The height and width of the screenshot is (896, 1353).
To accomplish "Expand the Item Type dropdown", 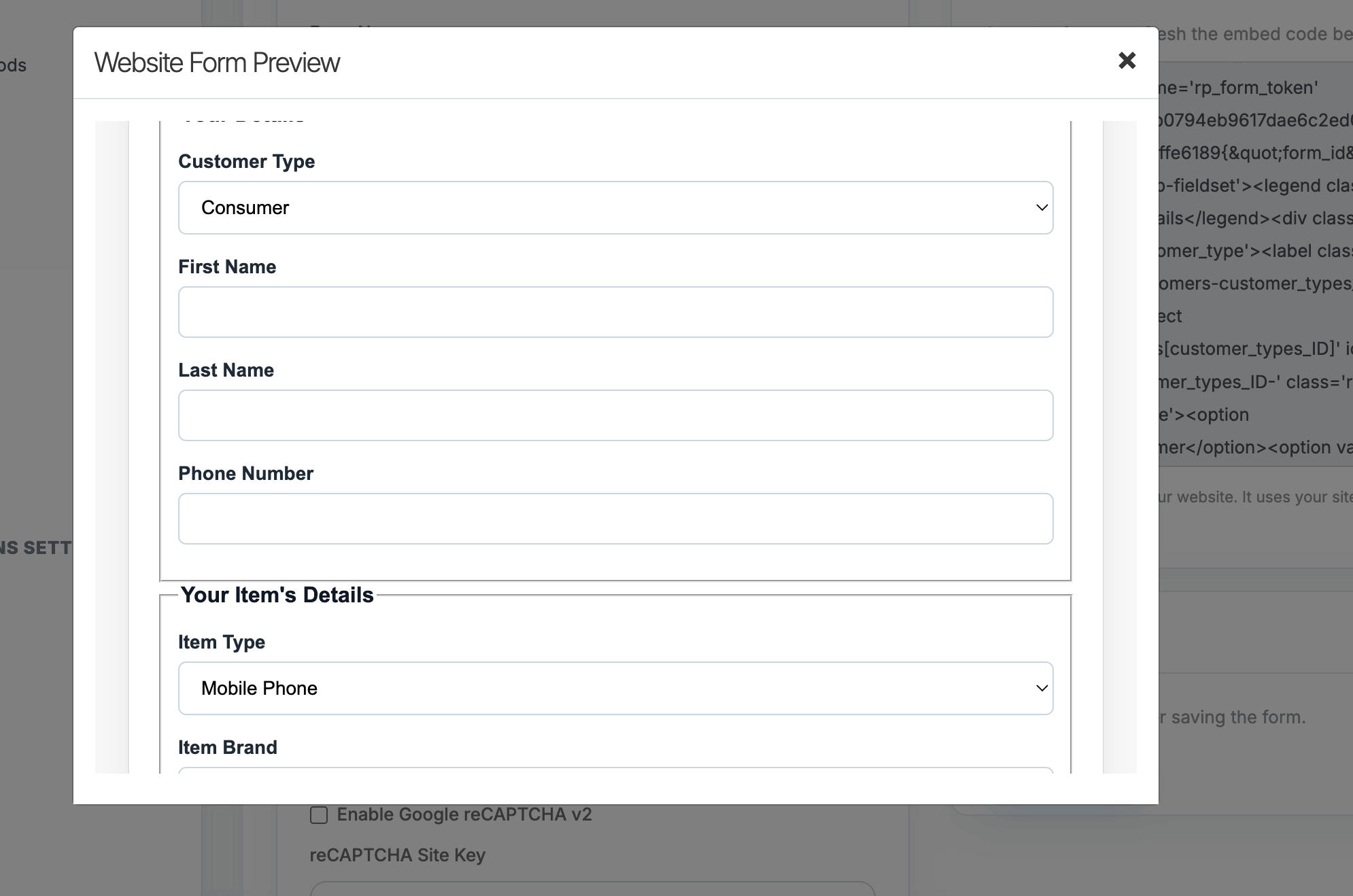I will tap(615, 688).
